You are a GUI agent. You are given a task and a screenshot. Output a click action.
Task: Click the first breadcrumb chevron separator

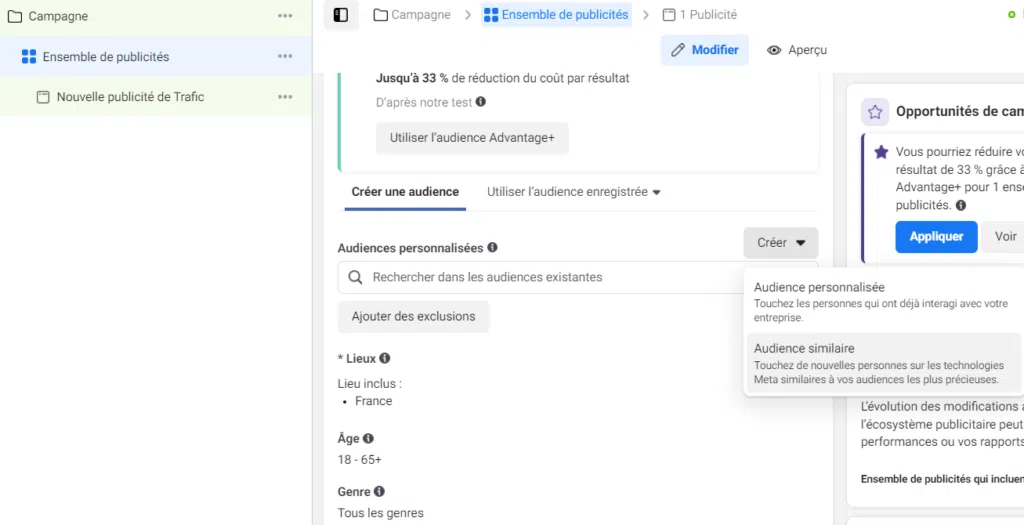(x=468, y=15)
